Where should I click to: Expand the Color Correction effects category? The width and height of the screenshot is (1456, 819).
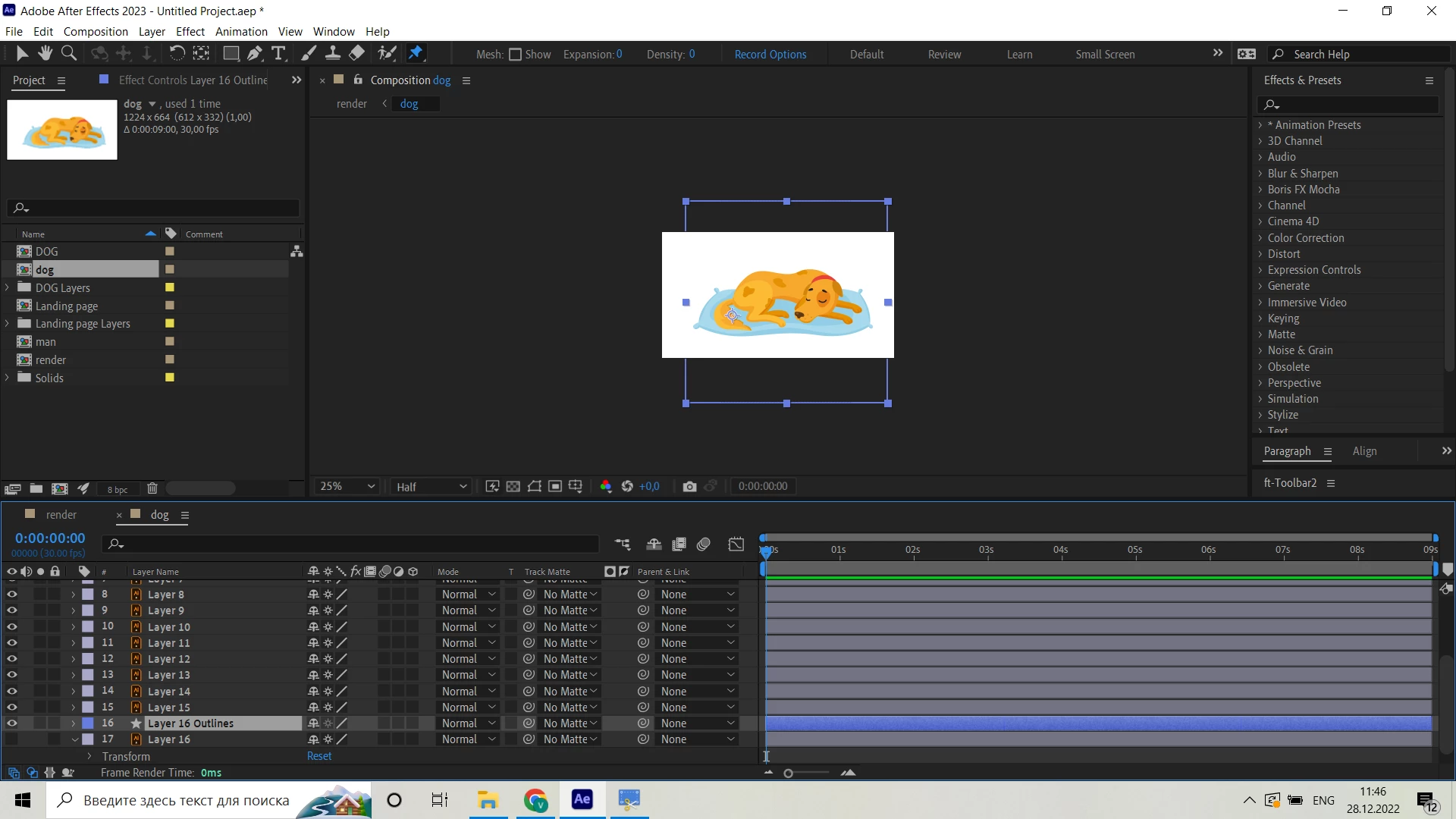coord(1260,238)
